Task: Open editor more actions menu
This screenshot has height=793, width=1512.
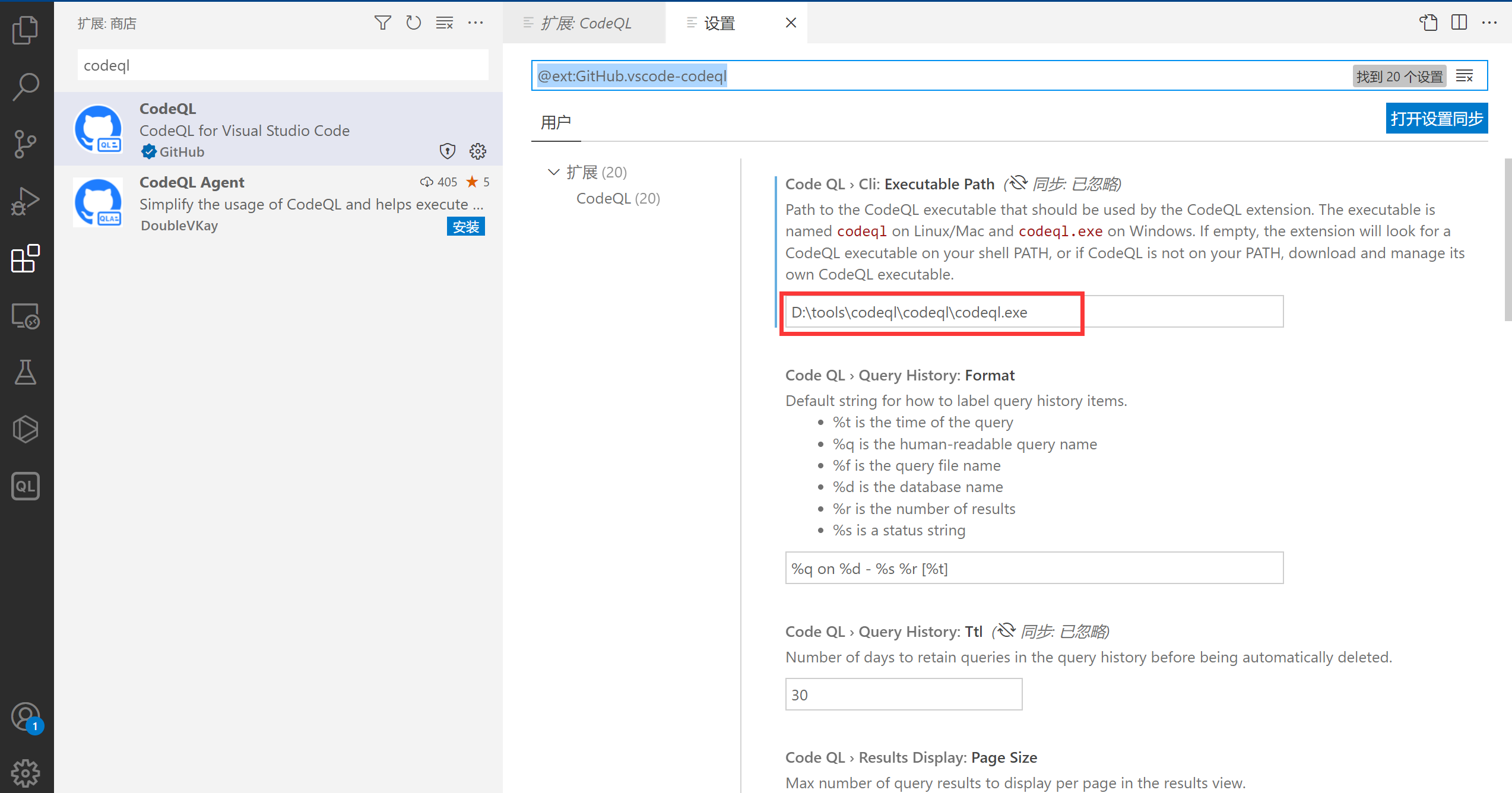Action: (x=1489, y=23)
